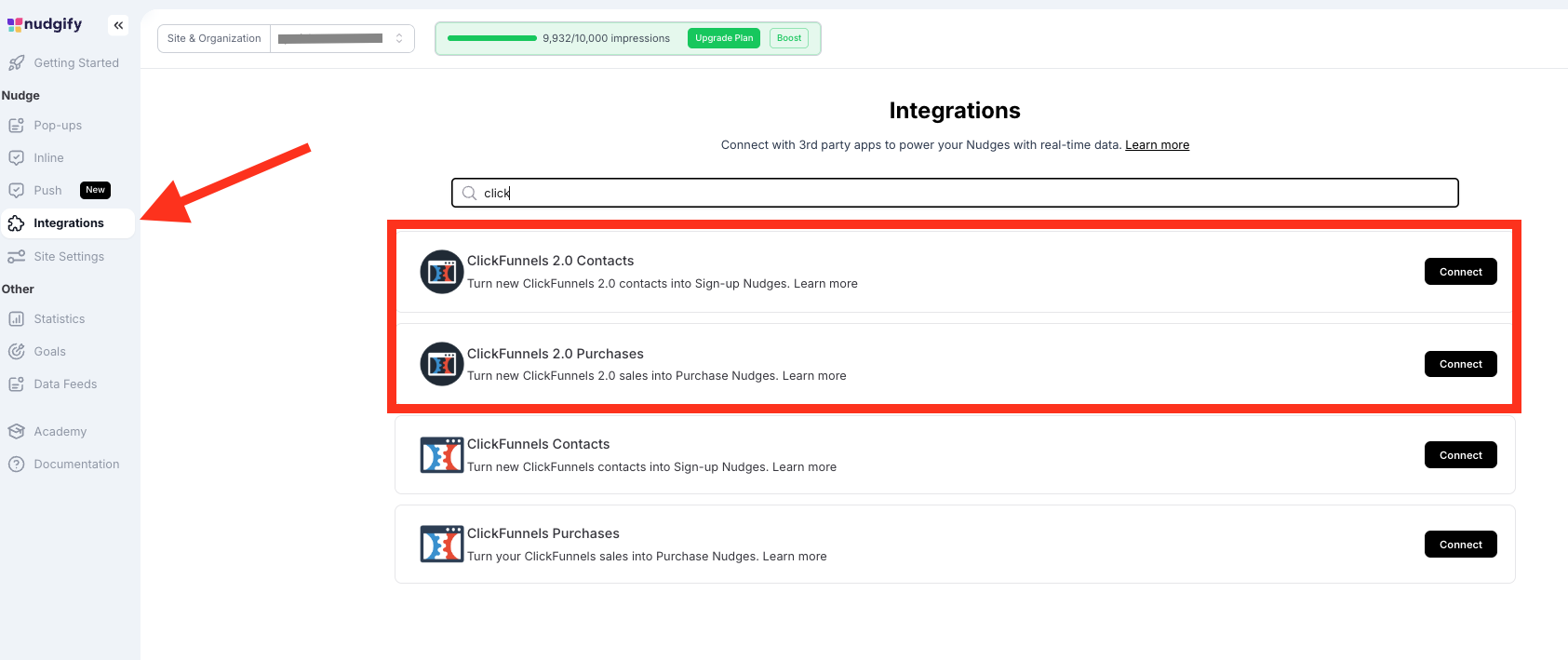
Task: Click the Data Feeds icon
Action: (x=16, y=384)
